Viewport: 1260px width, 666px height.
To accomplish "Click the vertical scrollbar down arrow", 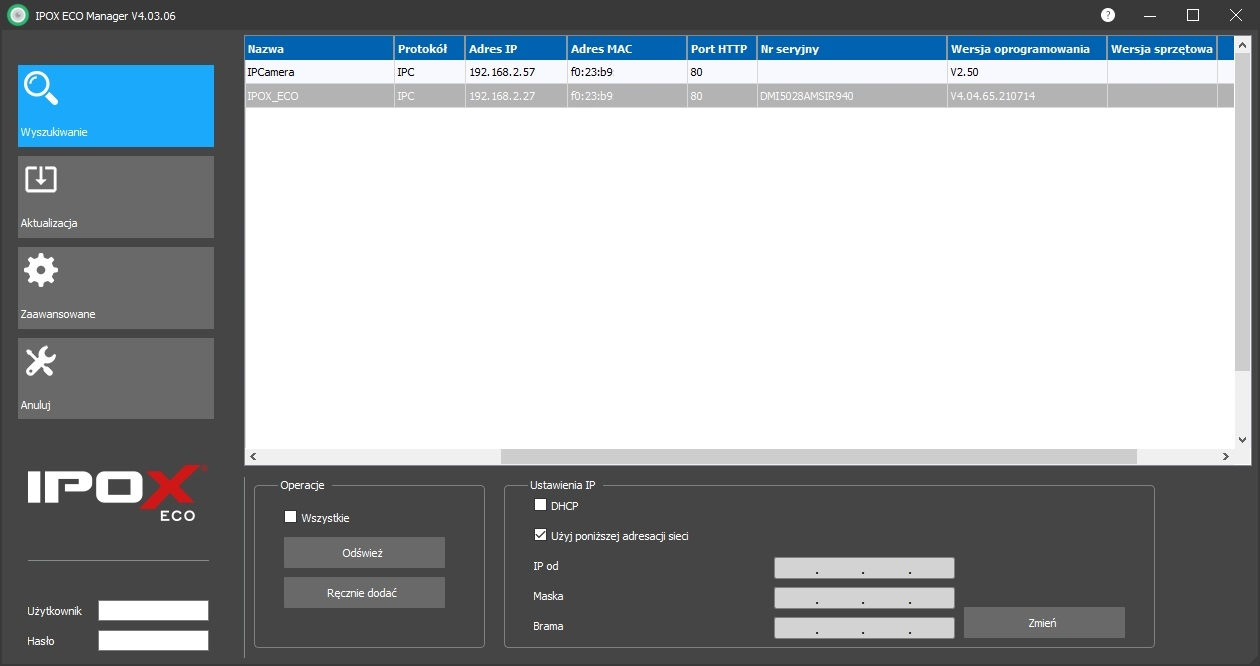I will [x=1243, y=439].
